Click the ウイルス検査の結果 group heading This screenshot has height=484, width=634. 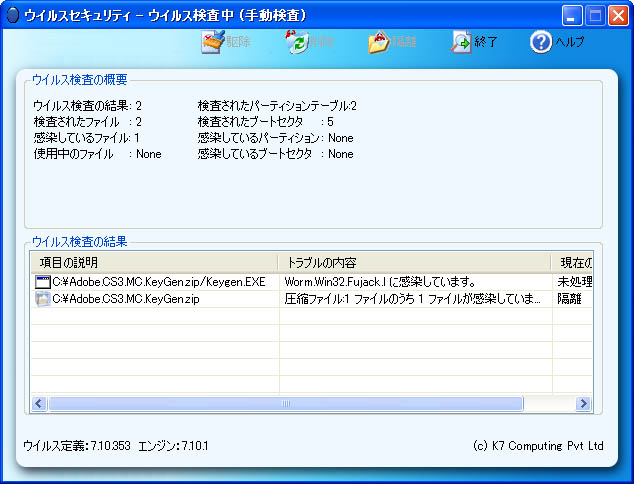coord(80,242)
